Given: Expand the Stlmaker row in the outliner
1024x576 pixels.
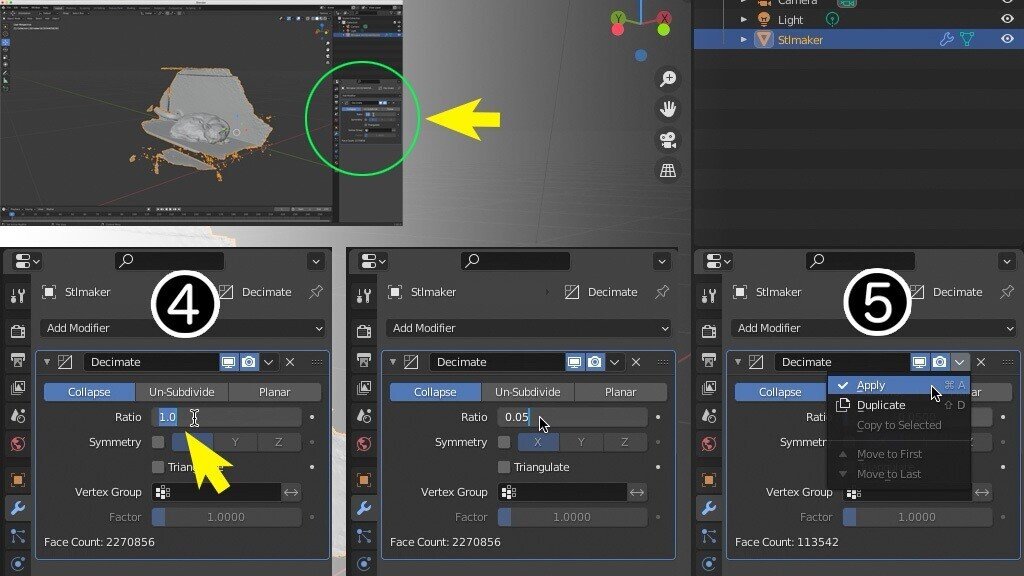Looking at the screenshot, I should tap(743, 40).
